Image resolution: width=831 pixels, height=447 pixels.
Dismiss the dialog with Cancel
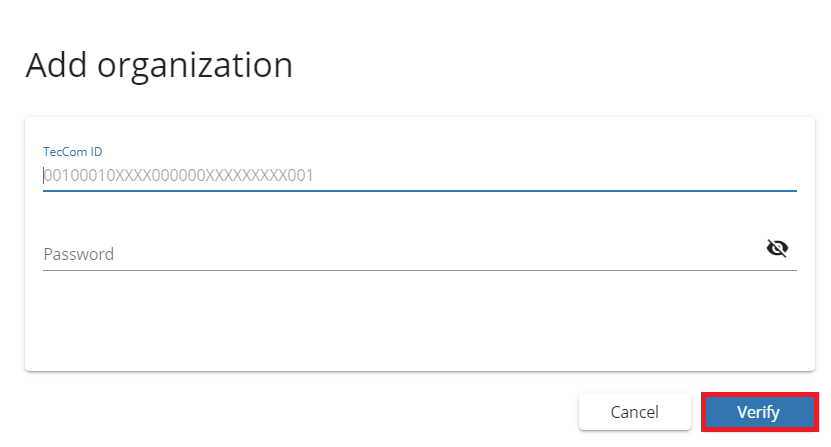coord(634,412)
